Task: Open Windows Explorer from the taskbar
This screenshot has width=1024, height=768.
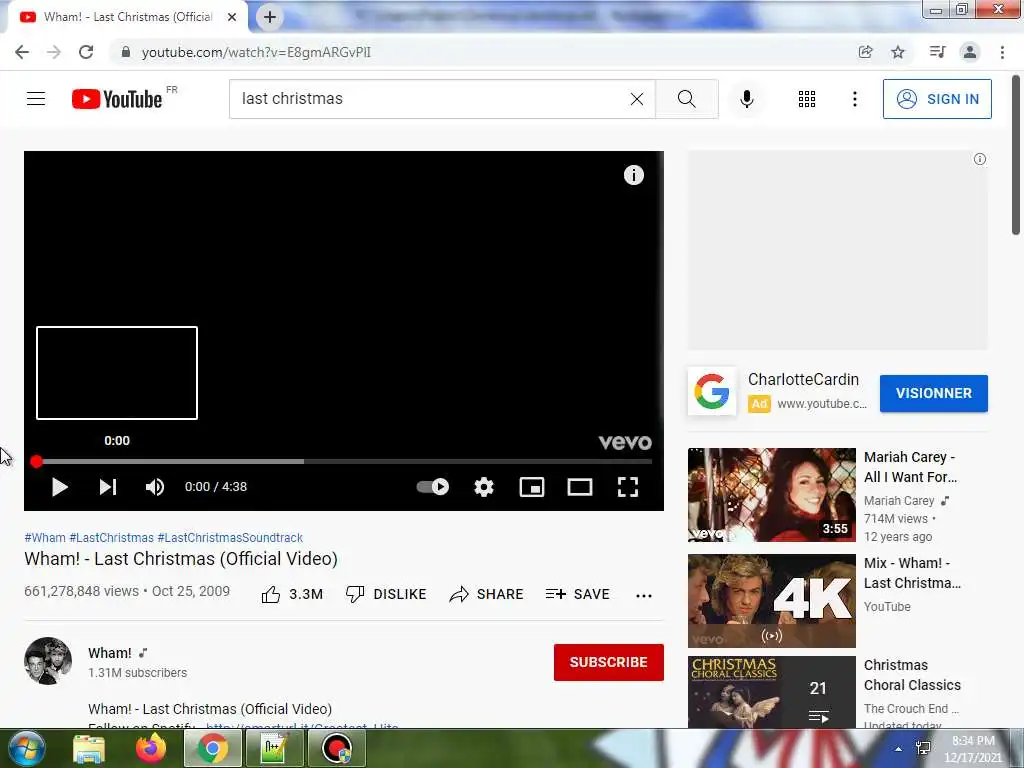Action: click(x=89, y=748)
